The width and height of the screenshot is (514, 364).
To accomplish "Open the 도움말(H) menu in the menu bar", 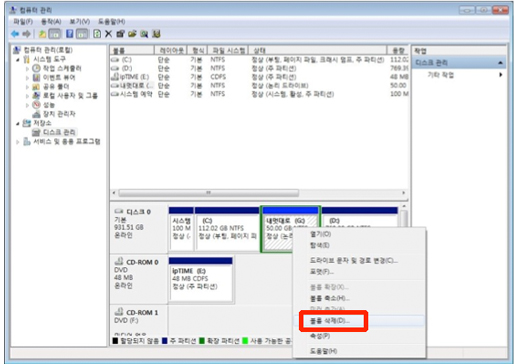I will [111, 22].
